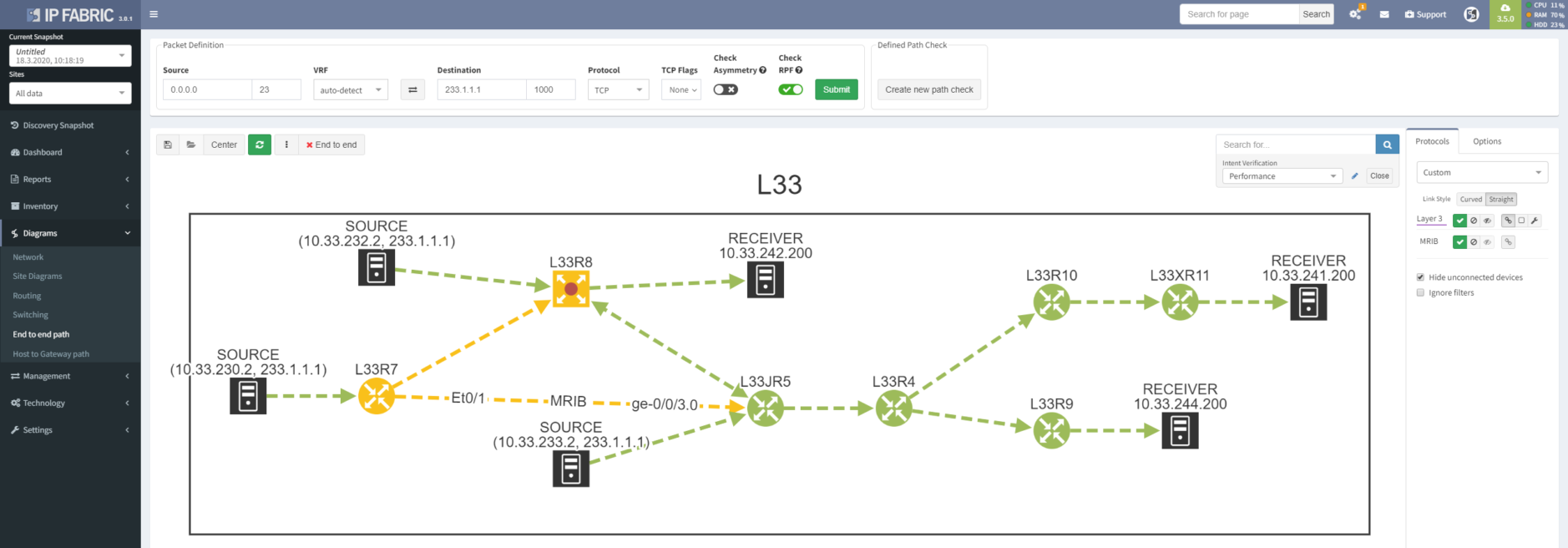Swap source and destination using arrows icon
The width and height of the screenshot is (1568, 548).
click(x=412, y=89)
